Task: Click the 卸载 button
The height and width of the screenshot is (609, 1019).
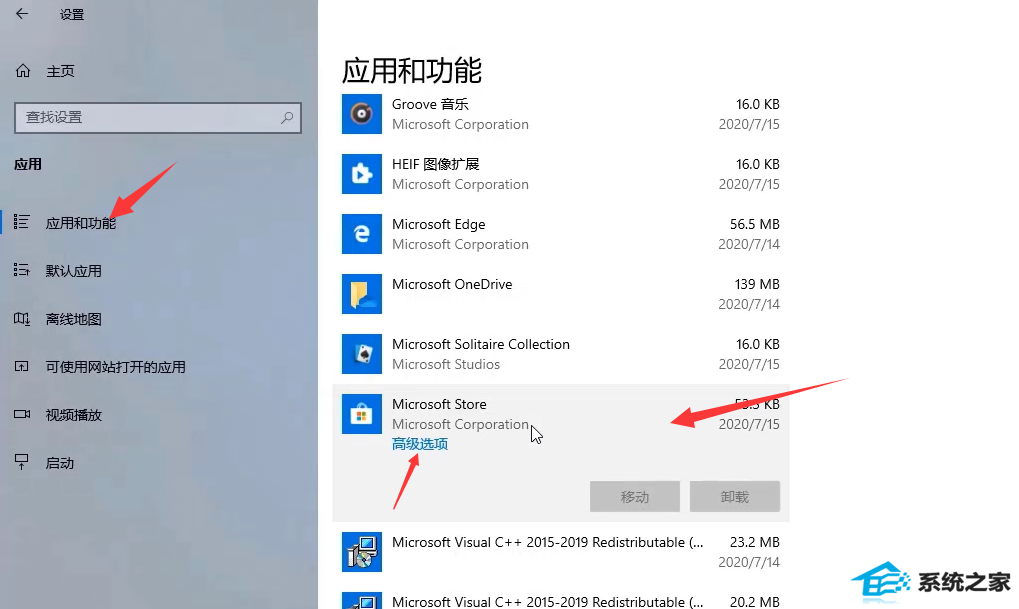Action: 735,497
